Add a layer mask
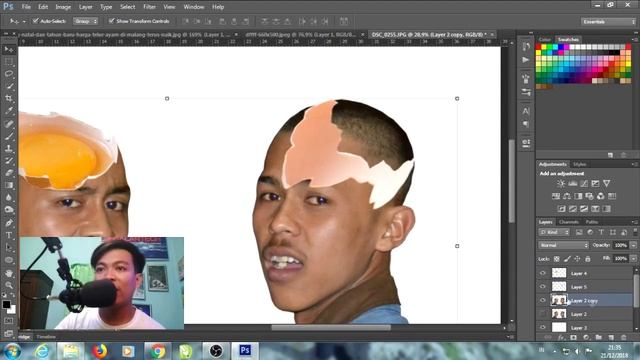This screenshot has width=640, height=360. [573, 338]
